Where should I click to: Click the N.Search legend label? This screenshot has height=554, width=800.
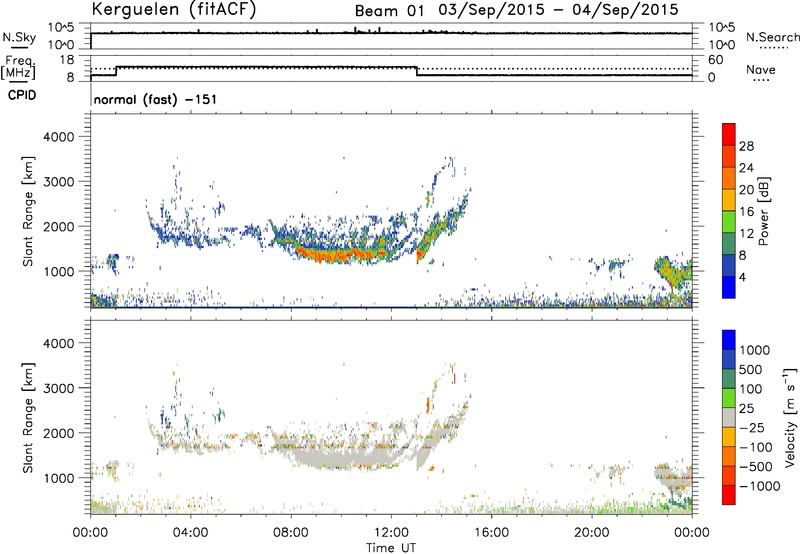(773, 37)
